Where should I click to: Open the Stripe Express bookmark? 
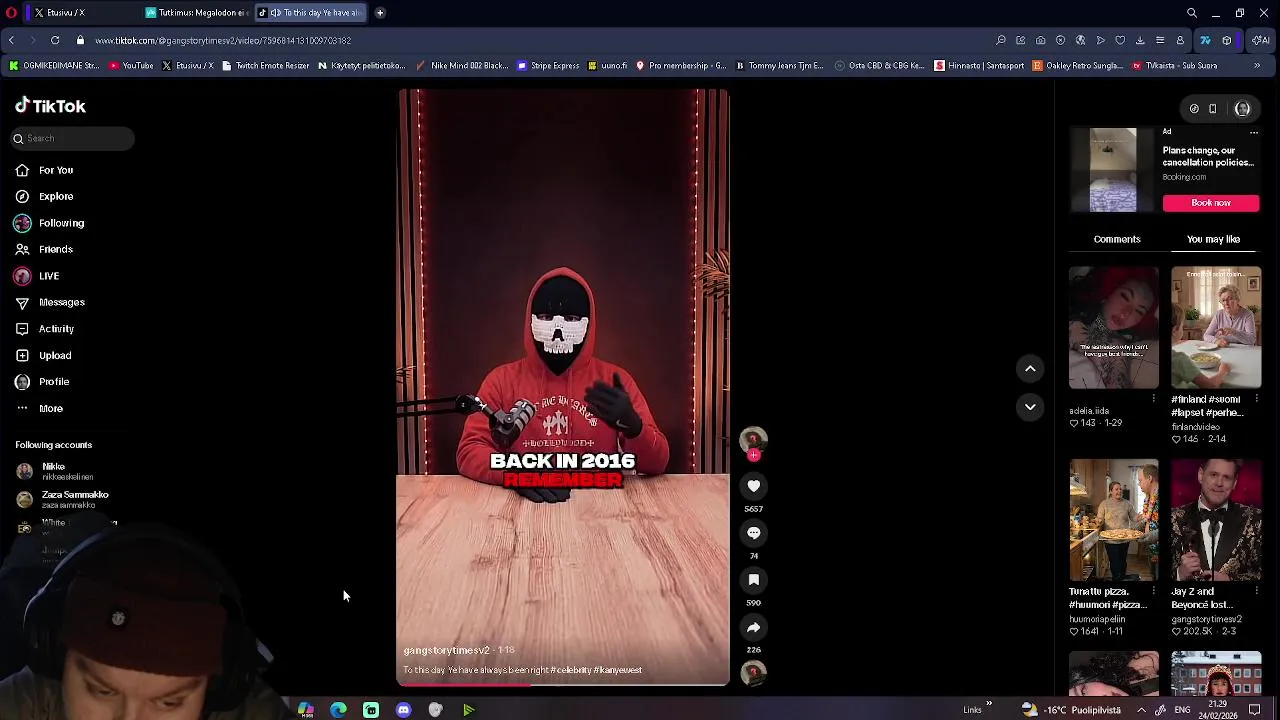548,66
